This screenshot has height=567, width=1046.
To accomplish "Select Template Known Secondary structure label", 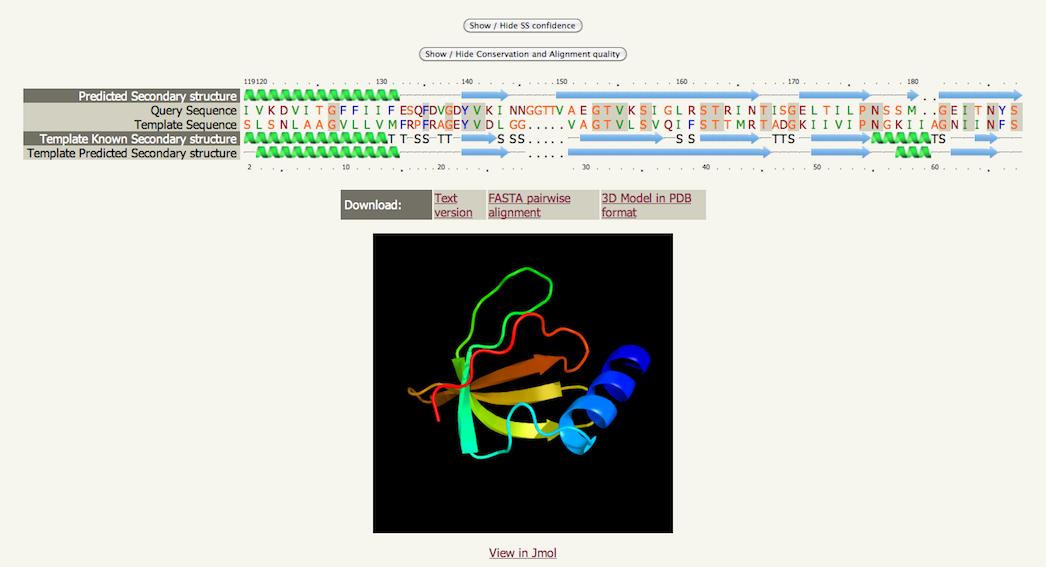I will coord(131,139).
